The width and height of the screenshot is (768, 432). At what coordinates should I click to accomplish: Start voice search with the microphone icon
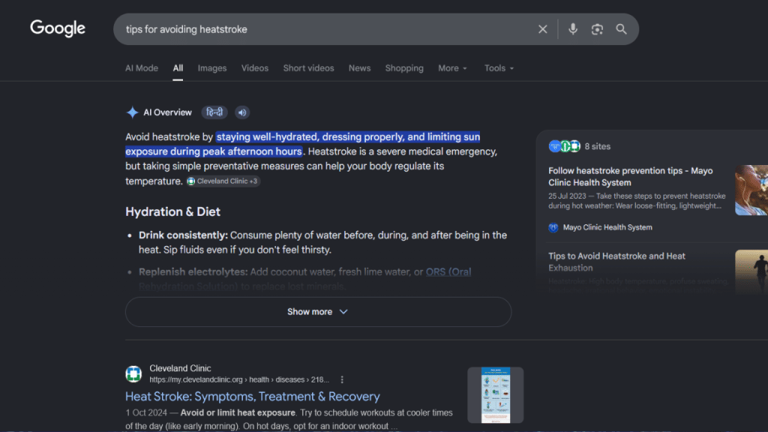coord(573,29)
